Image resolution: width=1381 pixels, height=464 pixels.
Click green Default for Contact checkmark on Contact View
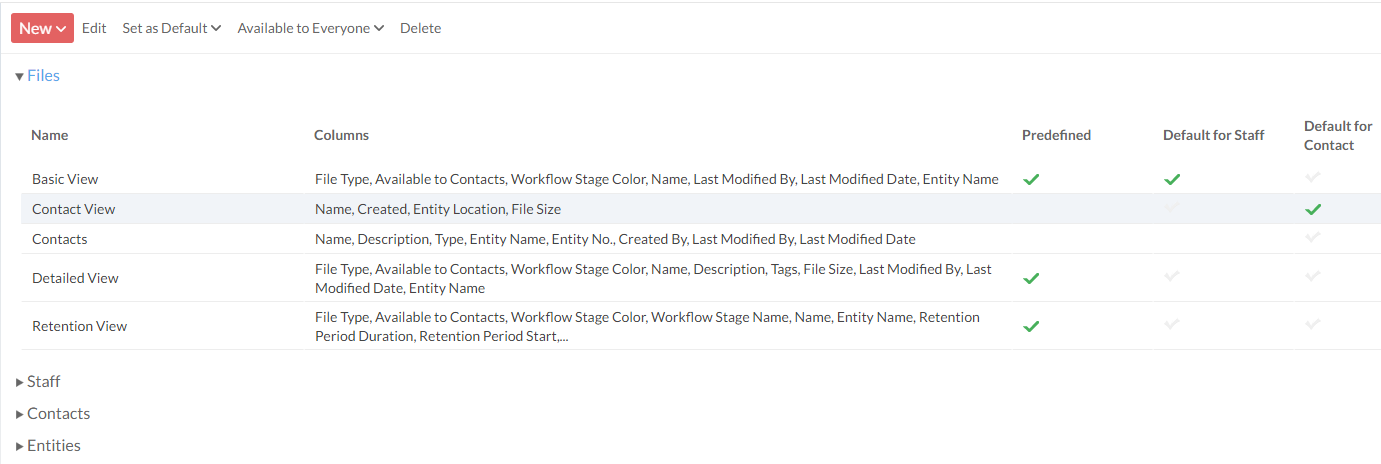(1313, 210)
